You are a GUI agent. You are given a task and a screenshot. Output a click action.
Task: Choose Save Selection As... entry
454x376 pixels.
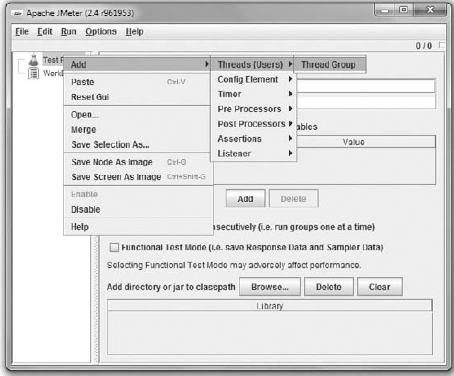(137, 145)
